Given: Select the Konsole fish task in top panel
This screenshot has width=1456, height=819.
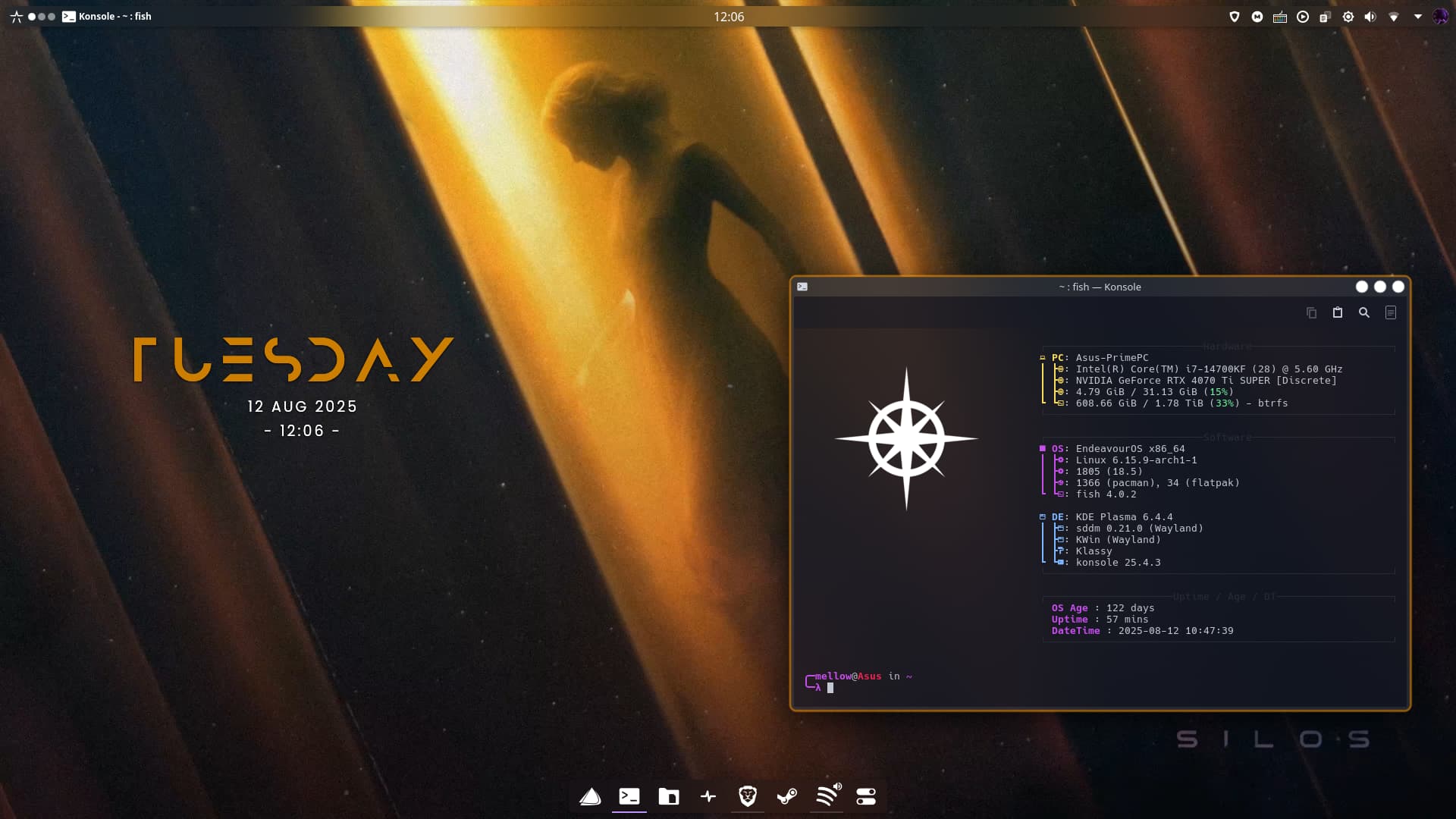Looking at the screenshot, I should pyautogui.click(x=107, y=17).
